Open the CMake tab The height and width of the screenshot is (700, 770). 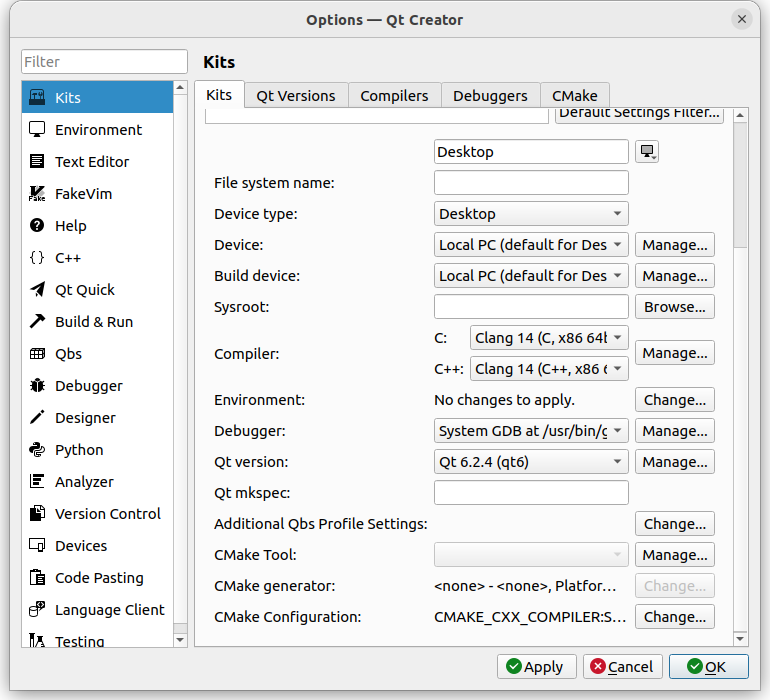click(x=575, y=95)
